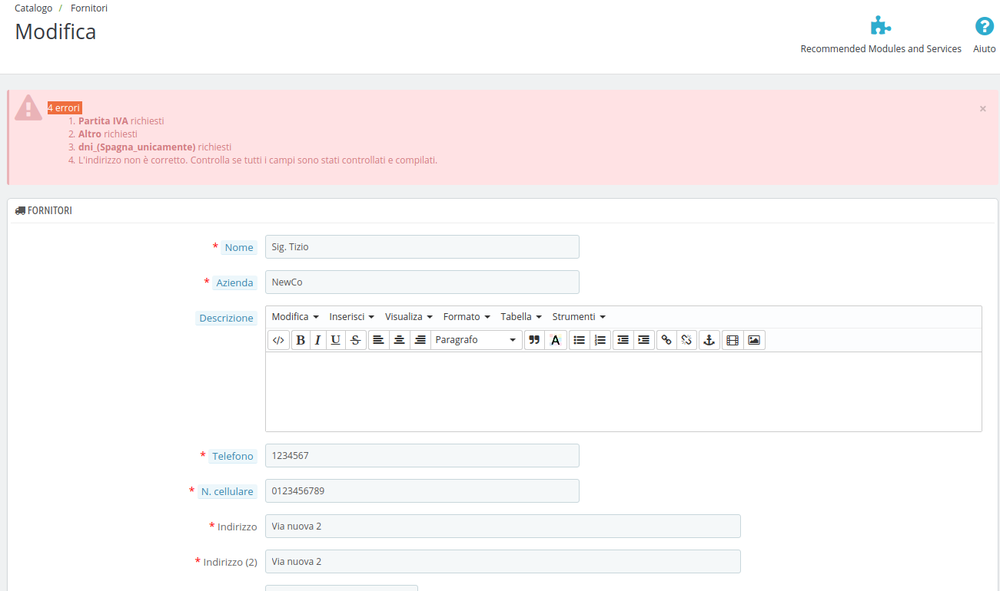Center align text in description
The height and width of the screenshot is (591, 1000).
(399, 340)
